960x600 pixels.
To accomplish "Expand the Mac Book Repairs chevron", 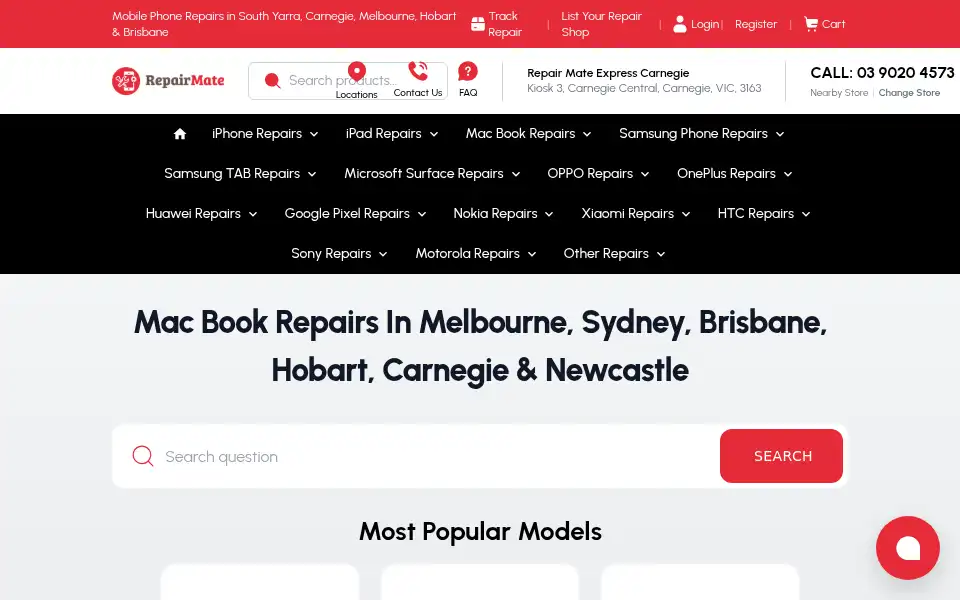I will coord(587,134).
